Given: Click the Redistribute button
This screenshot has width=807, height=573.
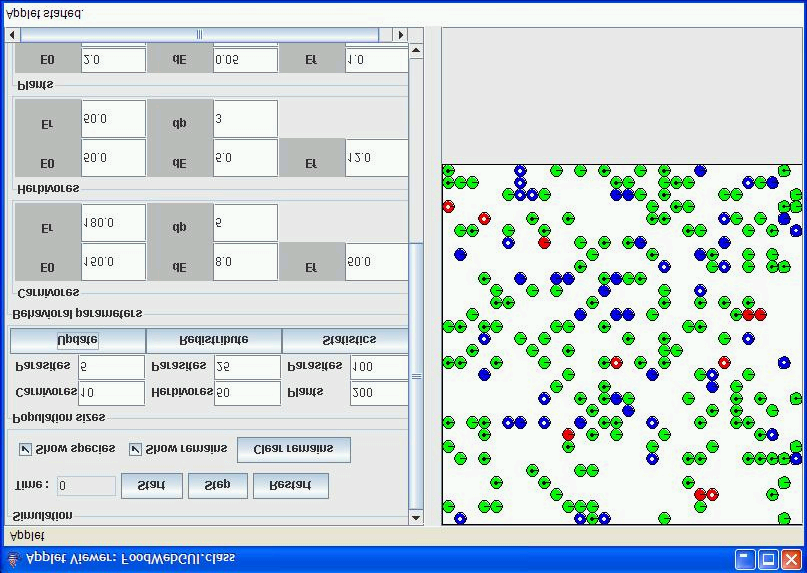Looking at the screenshot, I should click(x=214, y=340).
